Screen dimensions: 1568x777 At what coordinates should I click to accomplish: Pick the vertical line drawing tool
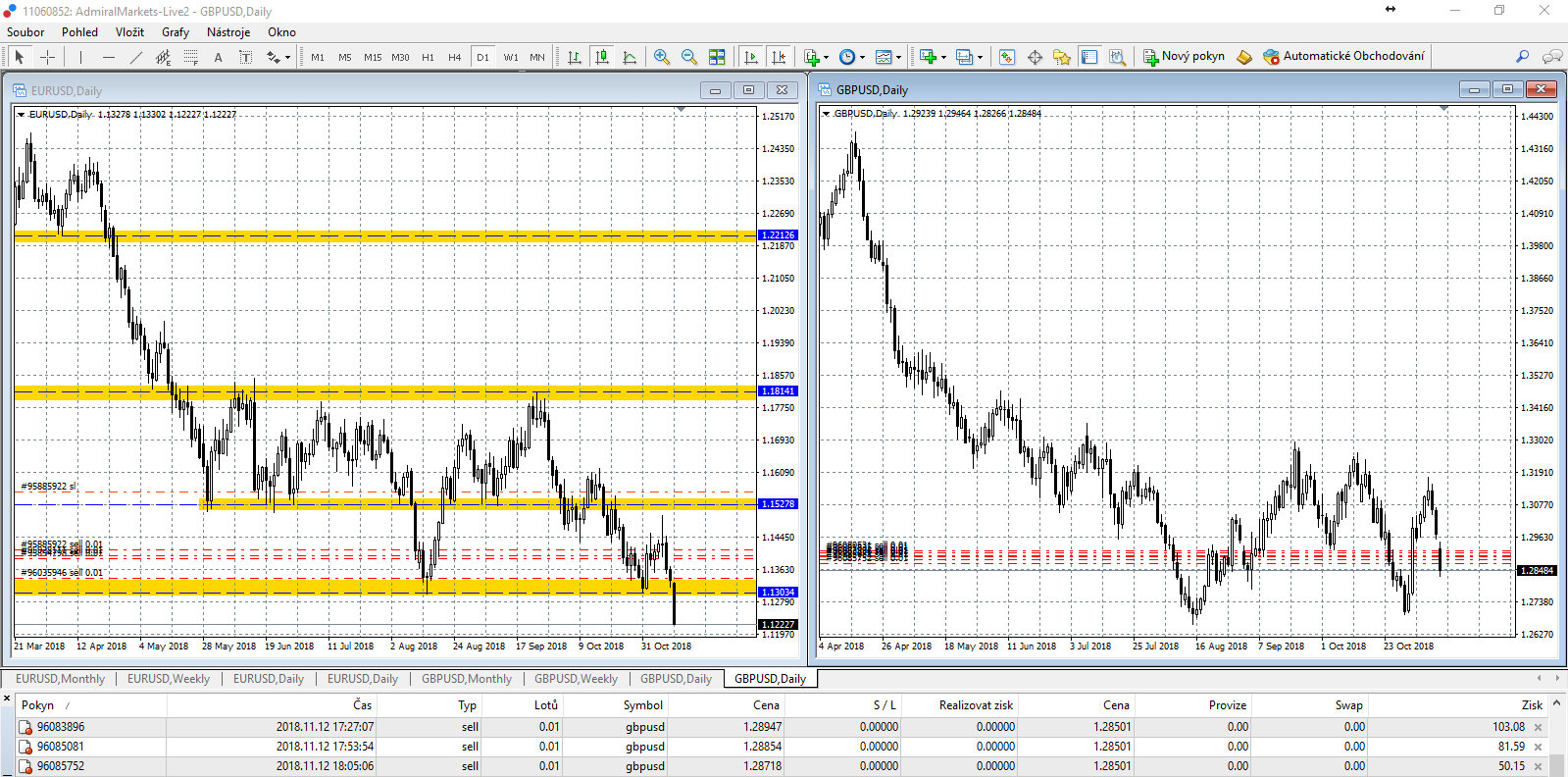point(81,57)
